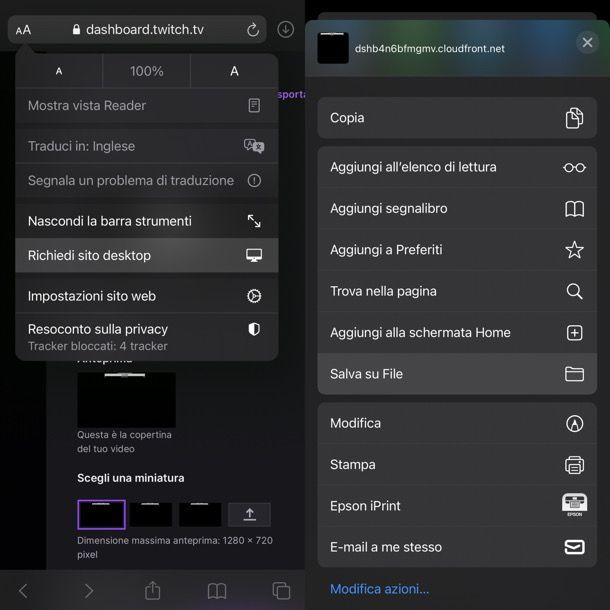This screenshot has height=610, width=610.
Task: Tap the Reader view page icon
Action: [254, 105]
